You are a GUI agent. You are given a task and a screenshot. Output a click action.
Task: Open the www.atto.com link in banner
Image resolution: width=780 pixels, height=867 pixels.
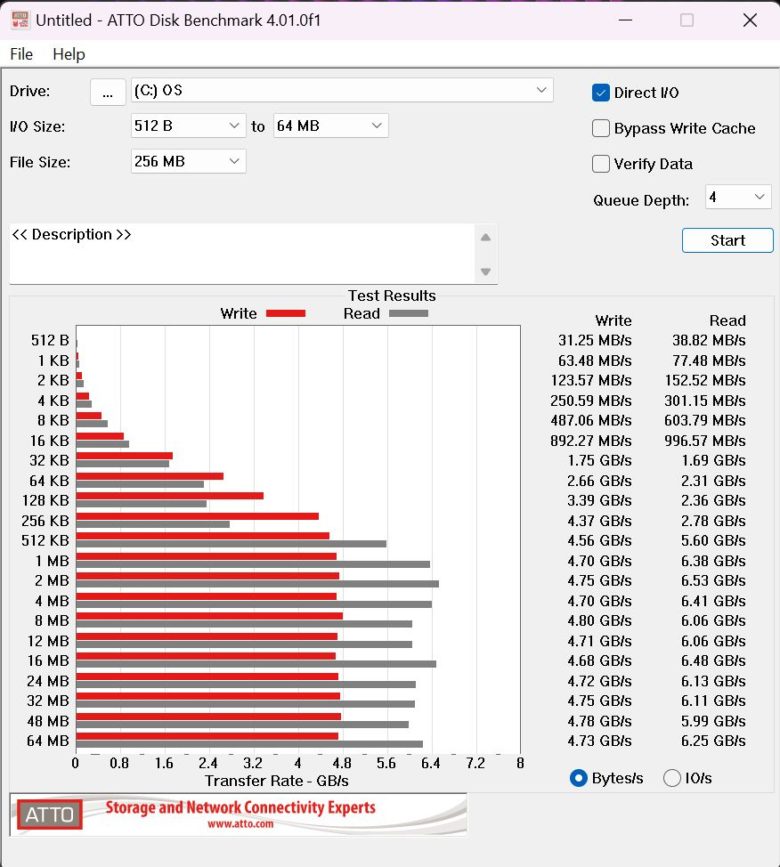pyautogui.click(x=240, y=824)
